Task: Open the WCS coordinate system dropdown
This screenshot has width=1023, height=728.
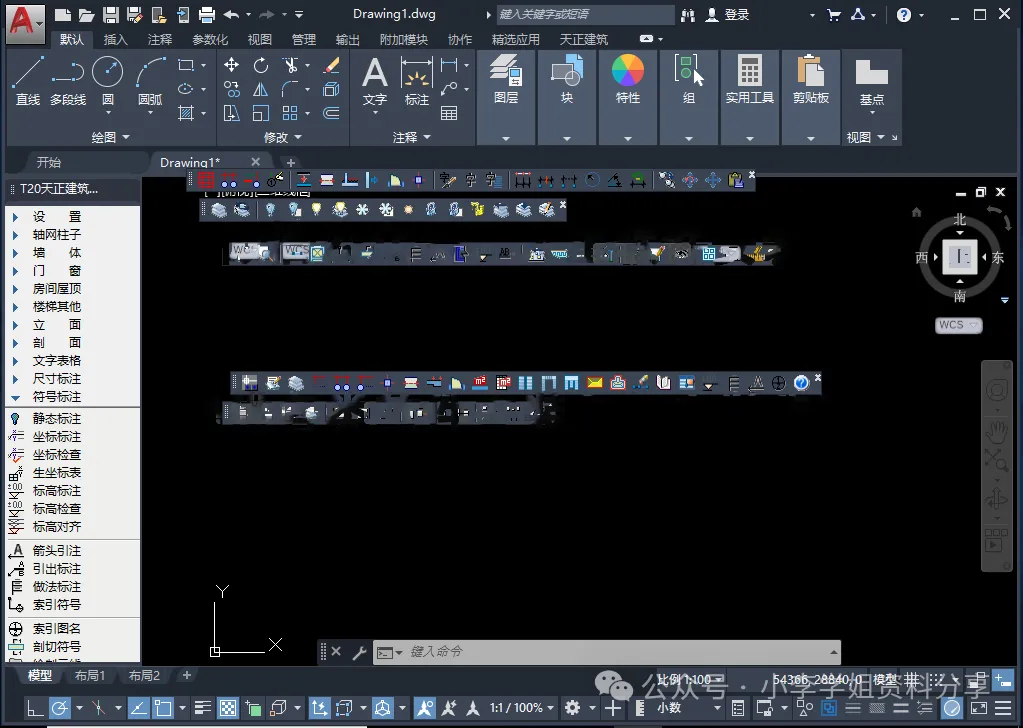Action: (x=959, y=325)
